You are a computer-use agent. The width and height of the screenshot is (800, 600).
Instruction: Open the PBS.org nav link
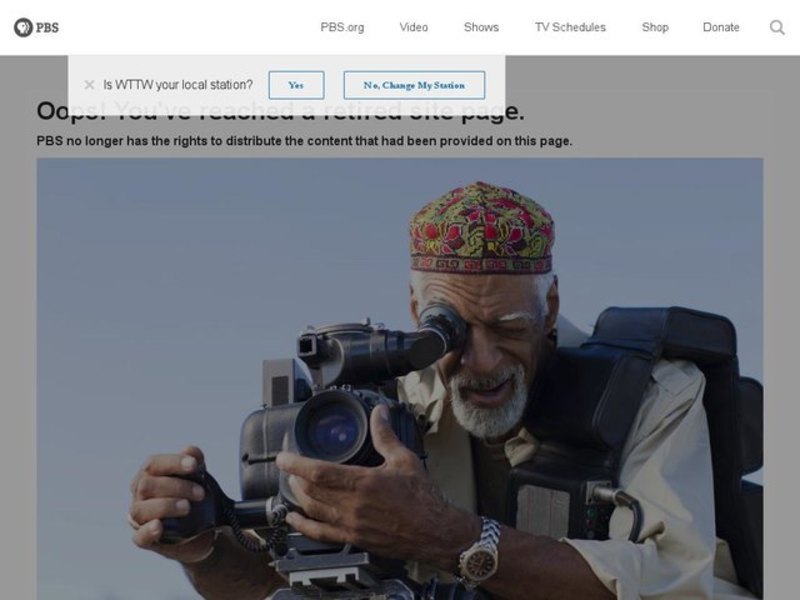(342, 27)
